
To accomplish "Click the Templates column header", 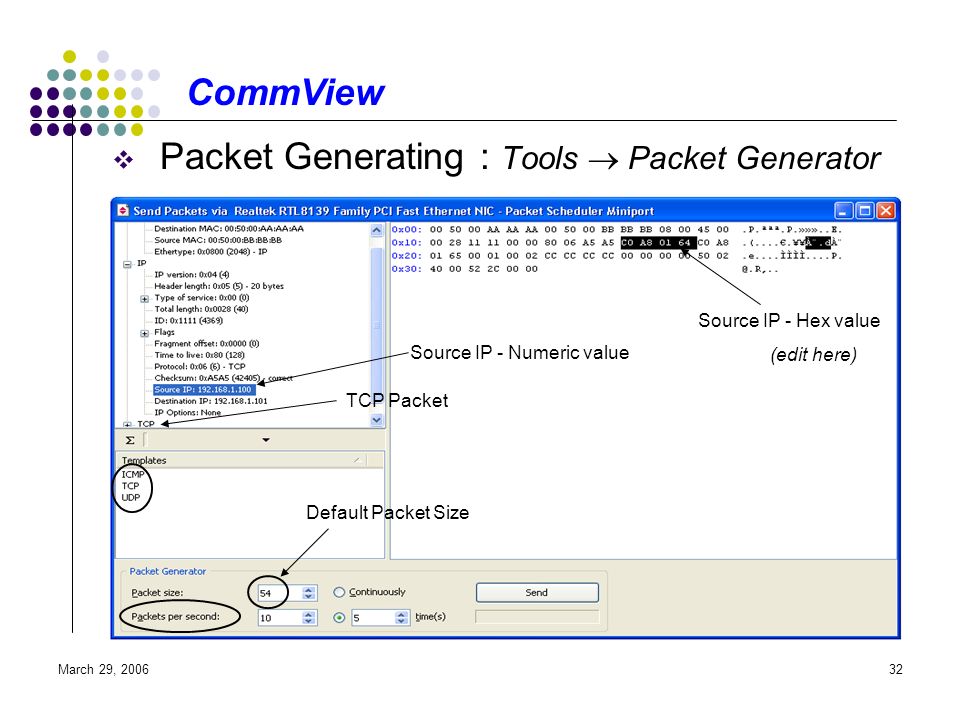I will [241, 460].
